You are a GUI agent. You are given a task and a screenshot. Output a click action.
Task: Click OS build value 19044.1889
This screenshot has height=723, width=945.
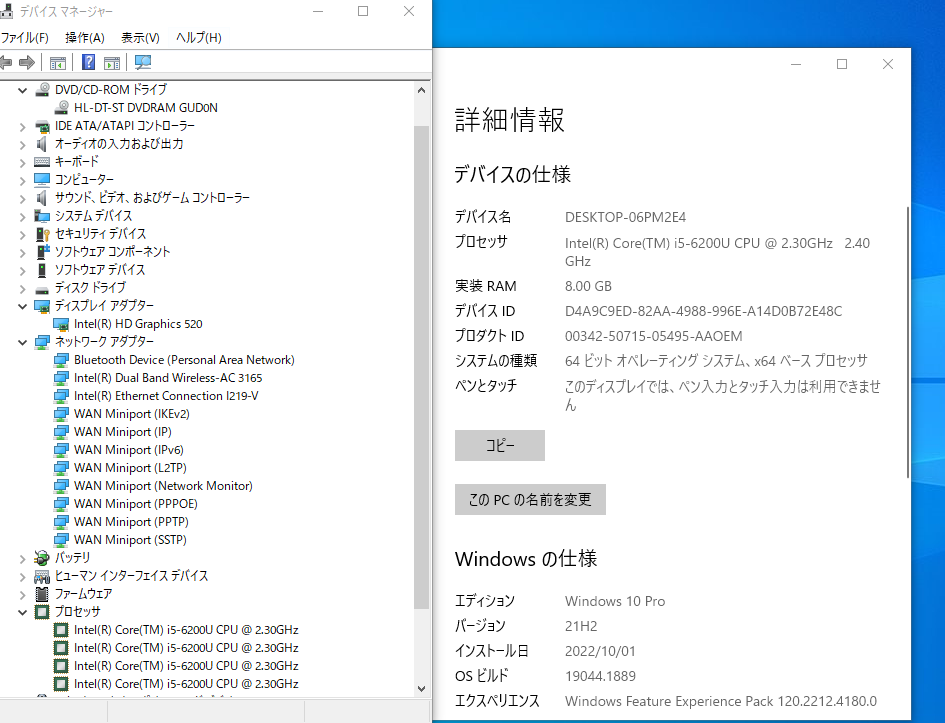tap(600, 676)
